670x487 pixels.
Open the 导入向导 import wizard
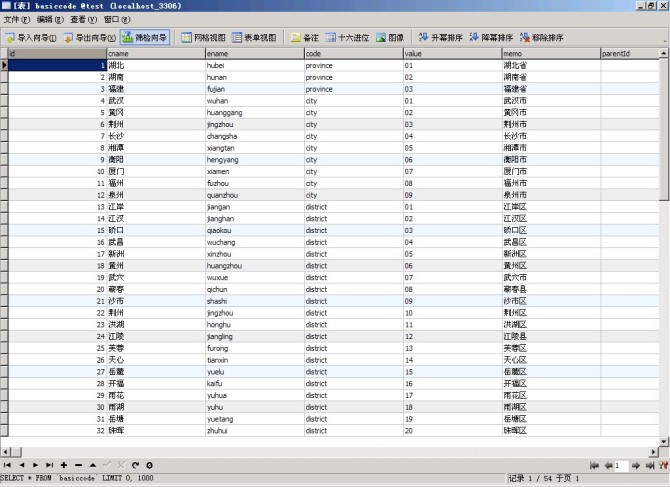coord(31,38)
